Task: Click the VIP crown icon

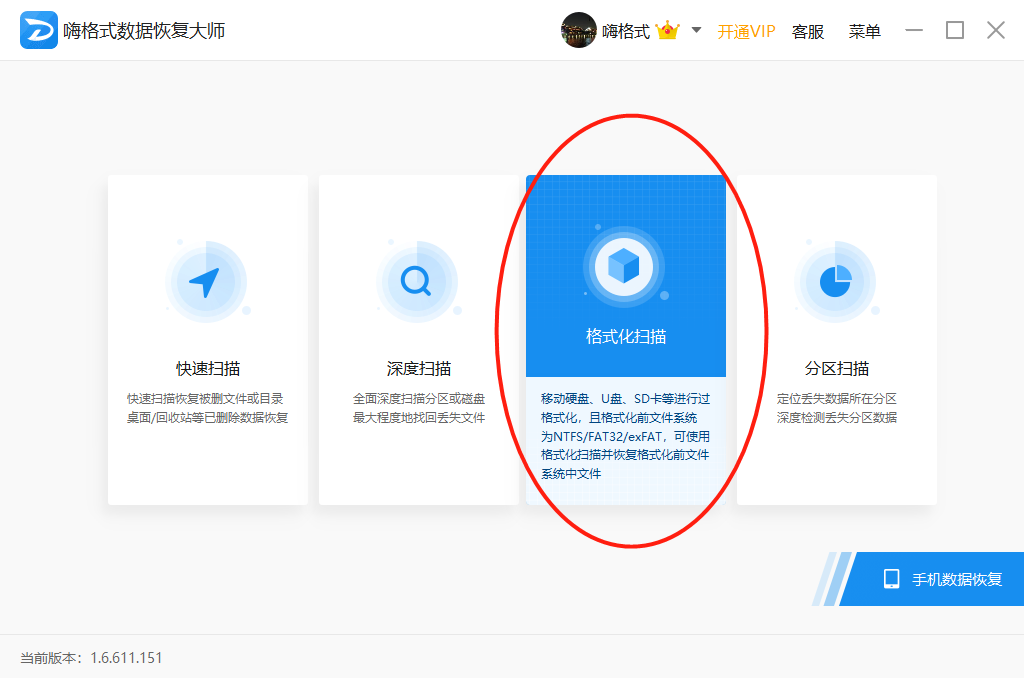Action: pos(667,30)
